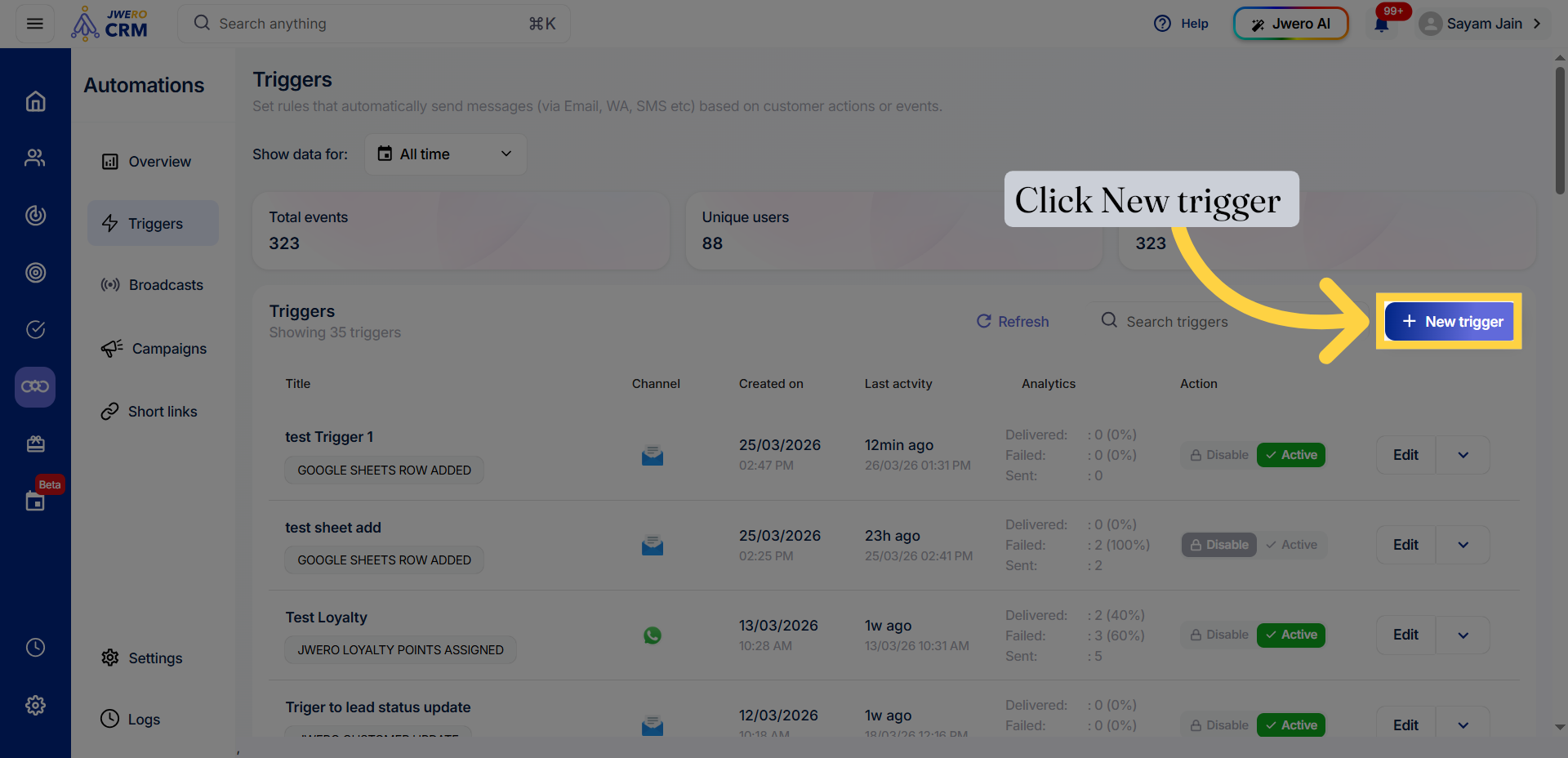Disable the test Trigger 1 trigger

coord(1219,455)
